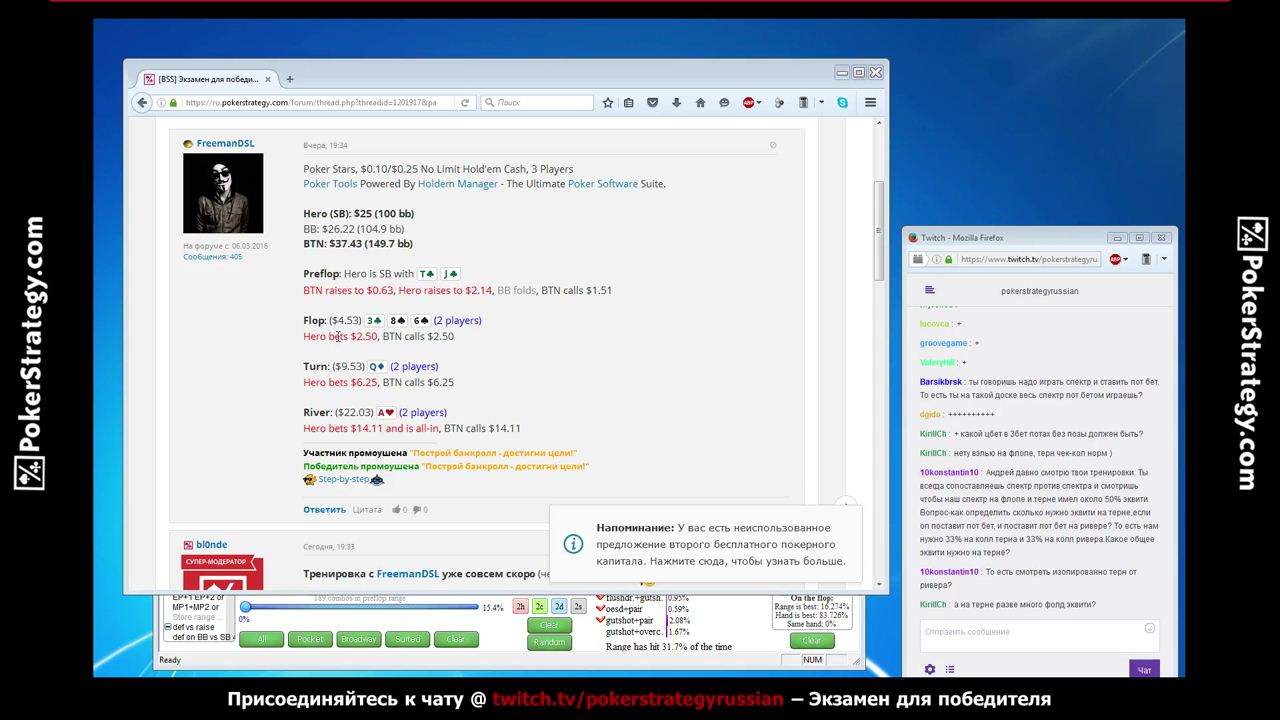Click the dislike thumbs-down under FreemanDSL post
Image resolution: width=1280 pixels, height=720 pixels.
[x=417, y=510]
